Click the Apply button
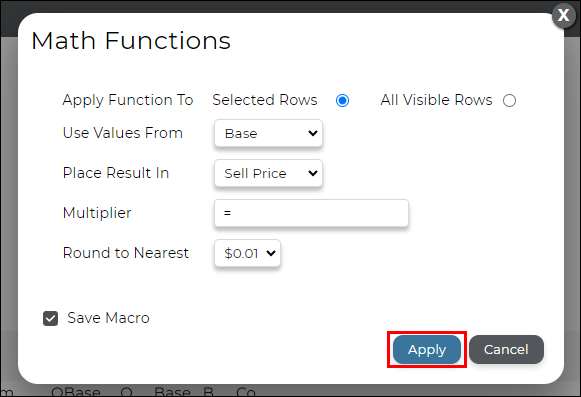 click(x=427, y=350)
